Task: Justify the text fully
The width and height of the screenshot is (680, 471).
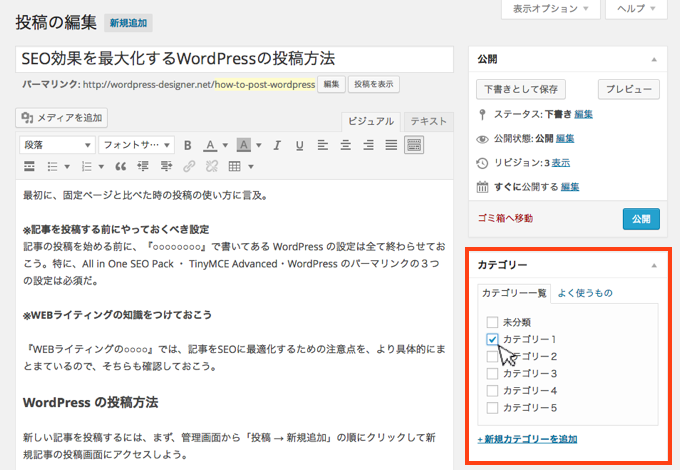Action: click(391, 145)
